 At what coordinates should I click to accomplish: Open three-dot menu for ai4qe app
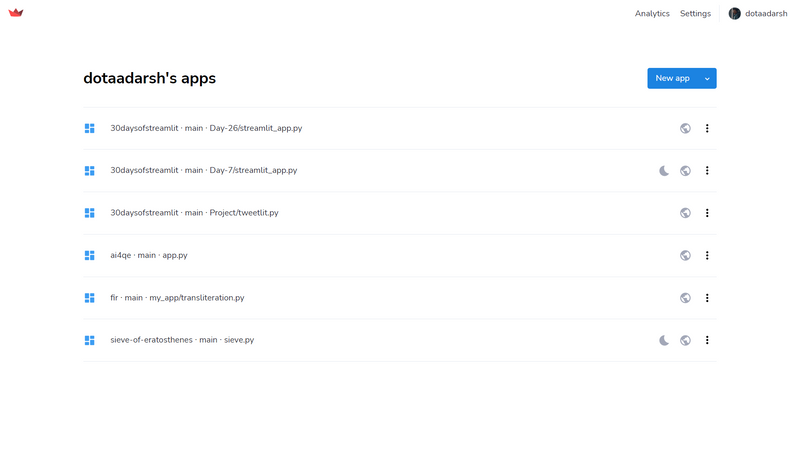[x=707, y=255]
